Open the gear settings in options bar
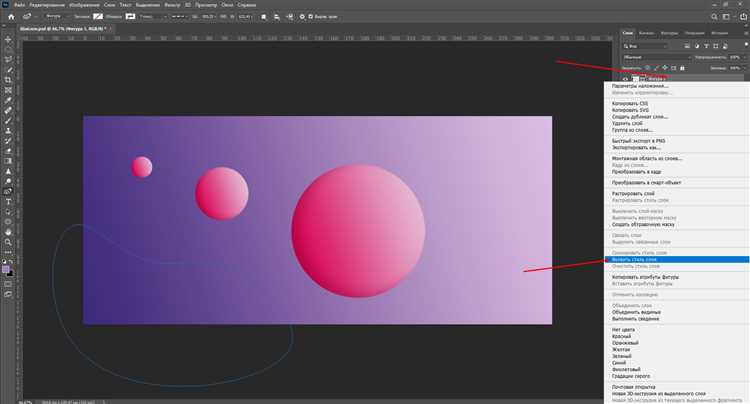Image resolution: width=750 pixels, height=404 pixels. pyautogui.click(x=302, y=17)
